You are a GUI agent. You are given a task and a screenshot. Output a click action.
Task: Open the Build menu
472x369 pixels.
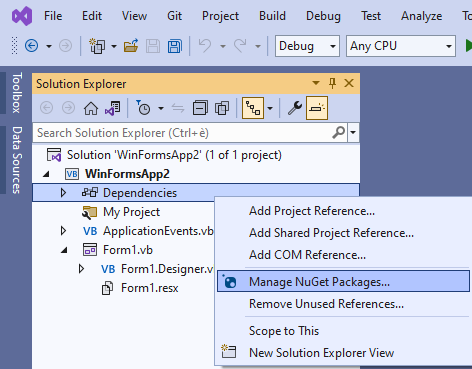click(272, 16)
